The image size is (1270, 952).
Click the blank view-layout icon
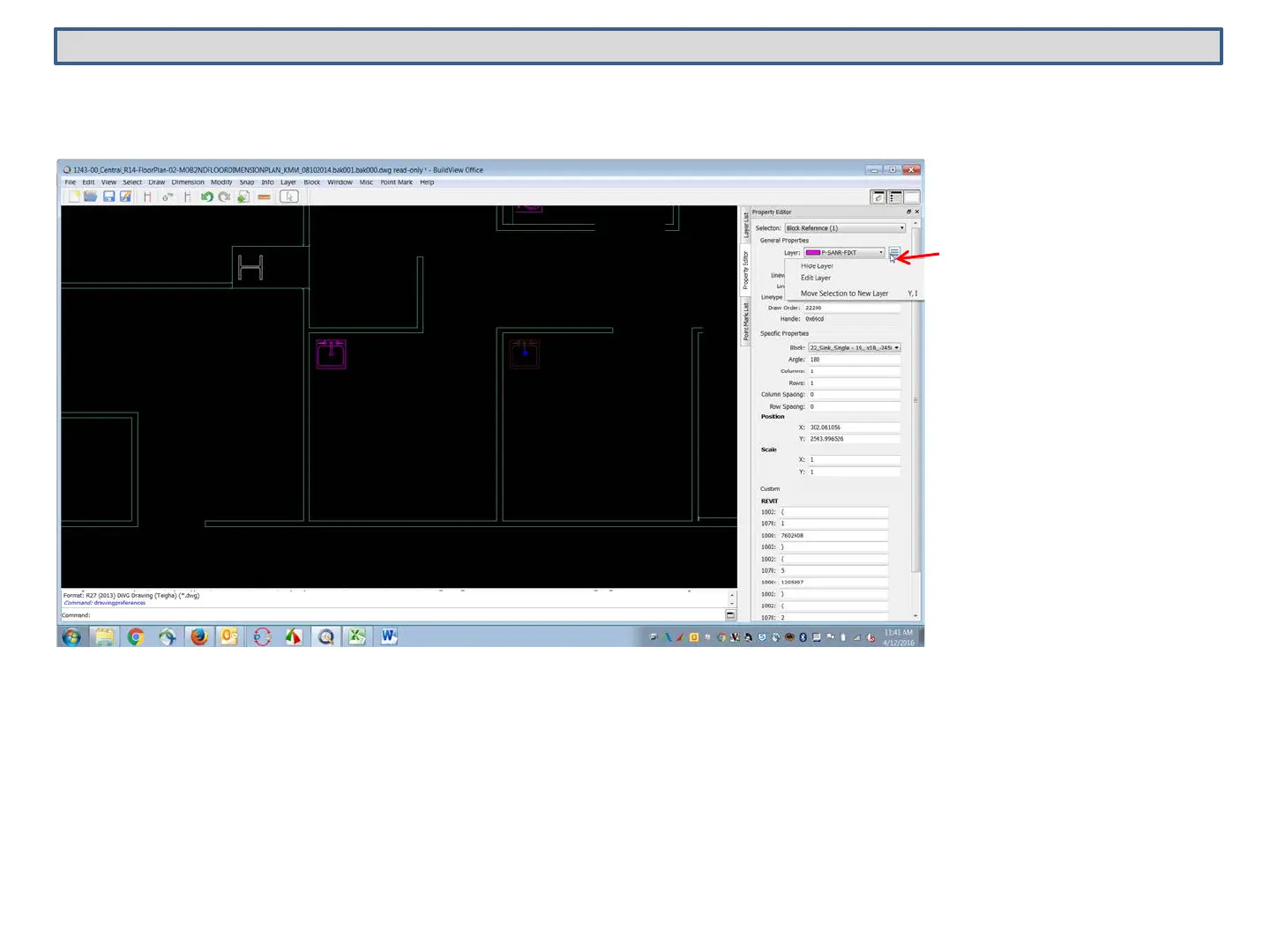click(912, 197)
